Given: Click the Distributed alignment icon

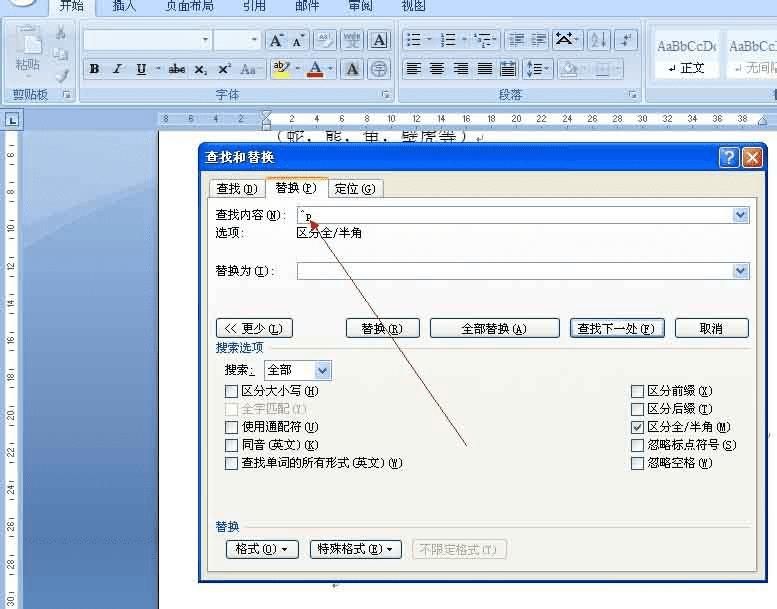Looking at the screenshot, I should point(508,69).
